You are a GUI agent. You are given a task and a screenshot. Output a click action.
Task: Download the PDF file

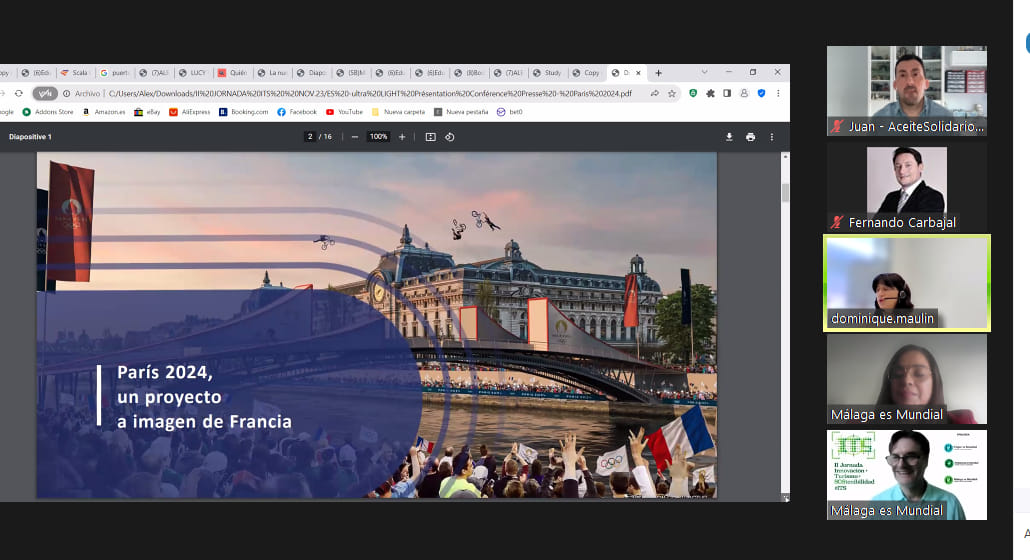729,137
